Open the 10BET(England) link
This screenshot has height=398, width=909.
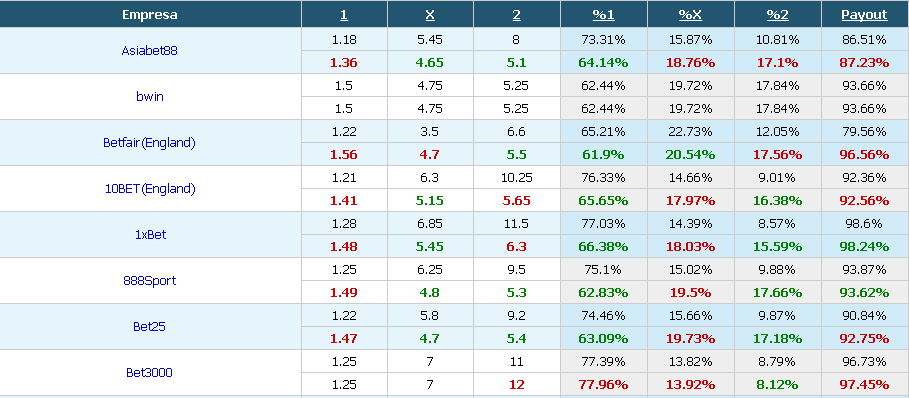(150, 188)
